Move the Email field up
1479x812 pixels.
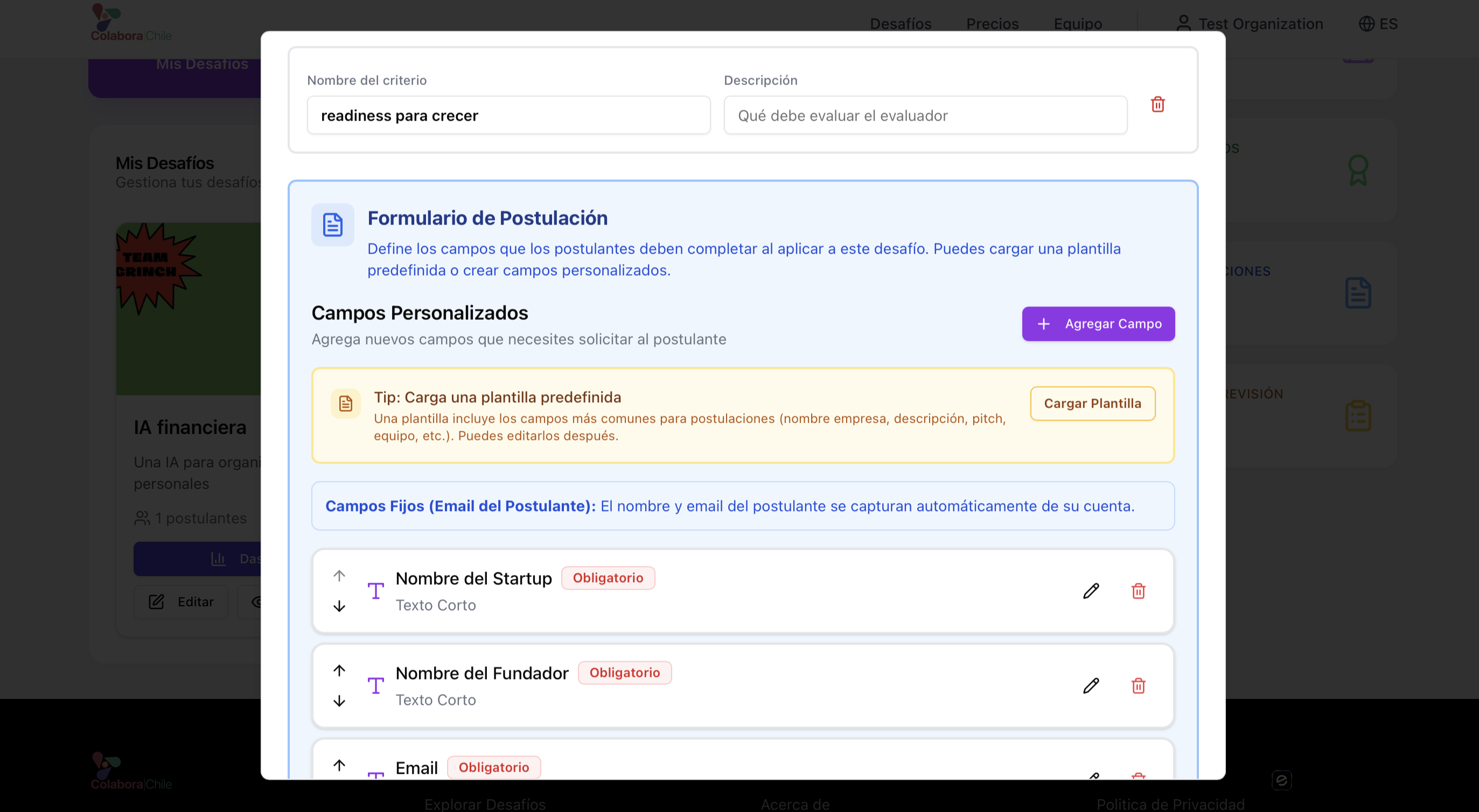[x=339, y=765]
